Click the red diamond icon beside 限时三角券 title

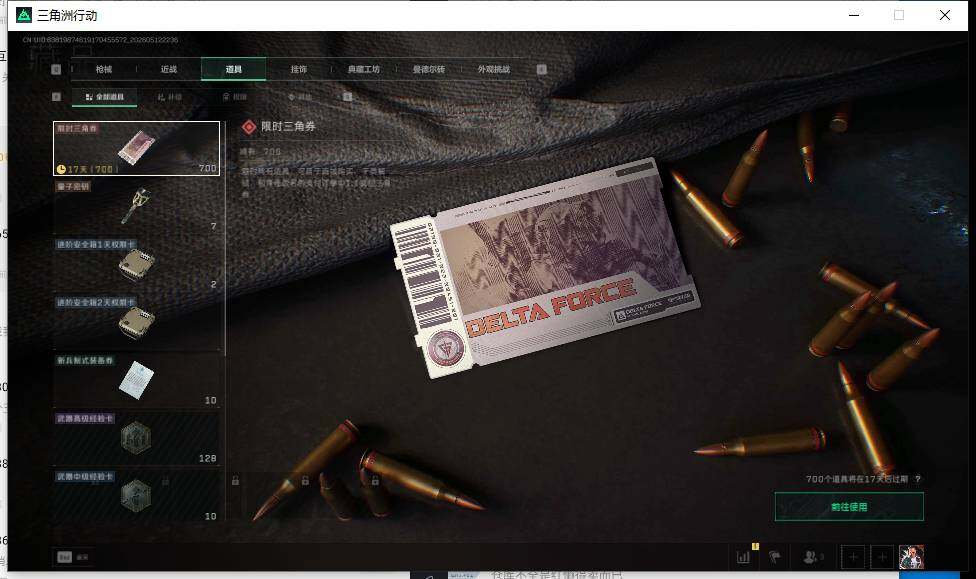[x=249, y=127]
